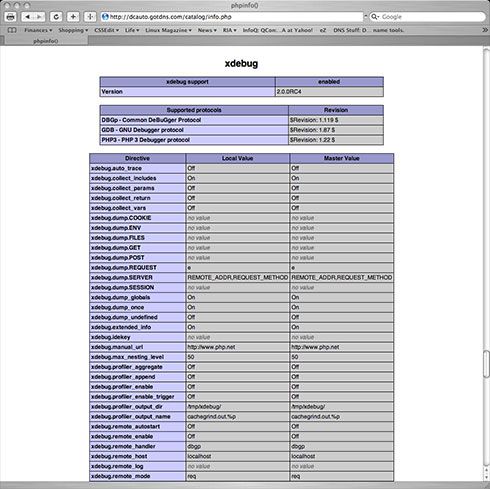Click the xdebug.remote_handler local value dbgp
Screen dimensions: 490x489
tap(194, 446)
